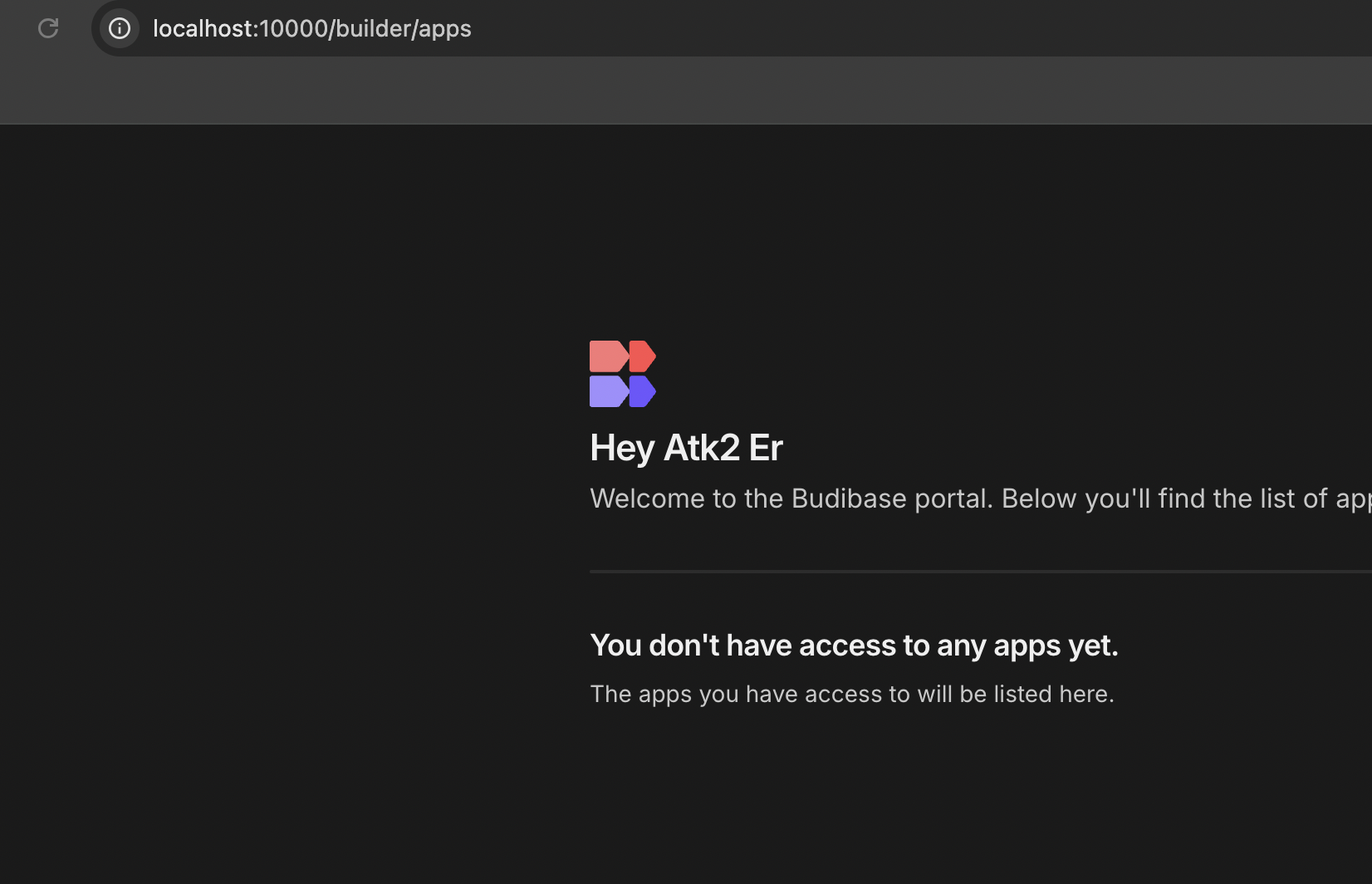The width and height of the screenshot is (1372, 884).
Task: Click the "apps" segment at the URL end
Action: tap(445, 29)
